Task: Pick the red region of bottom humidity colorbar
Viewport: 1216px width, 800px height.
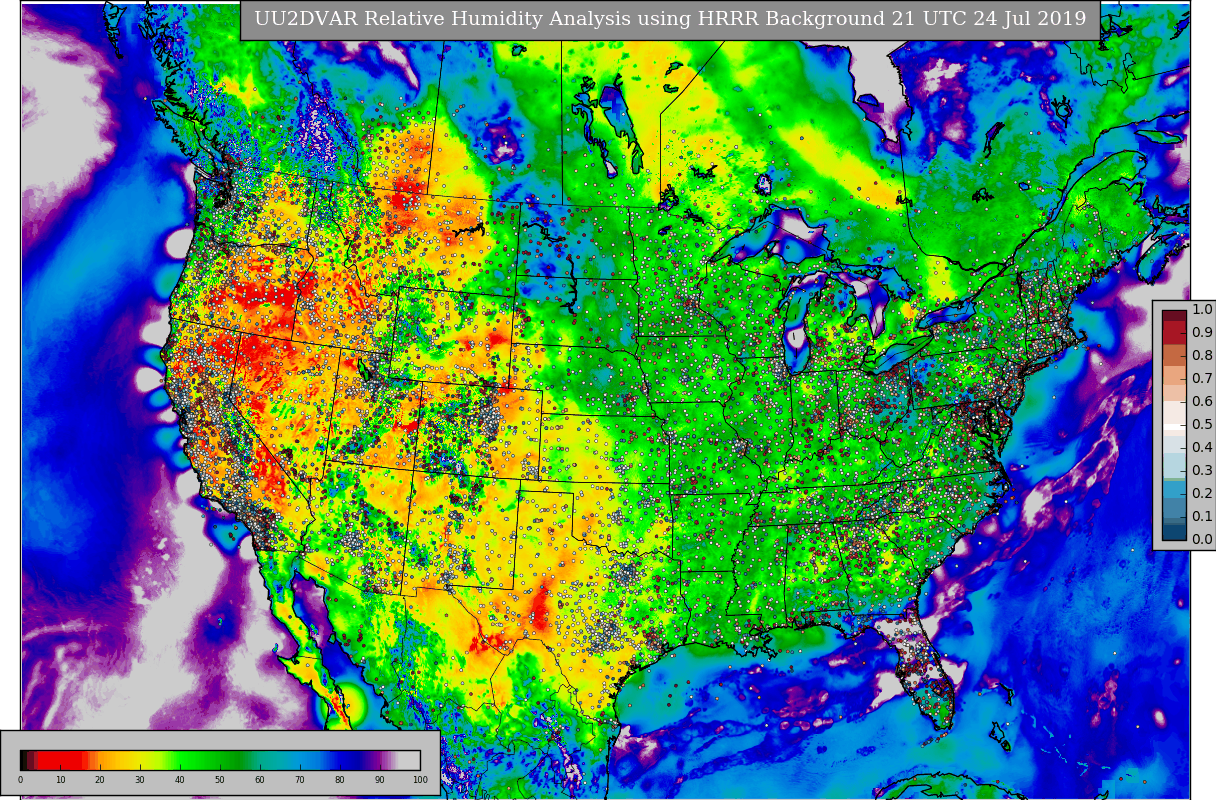Action: coord(62,760)
